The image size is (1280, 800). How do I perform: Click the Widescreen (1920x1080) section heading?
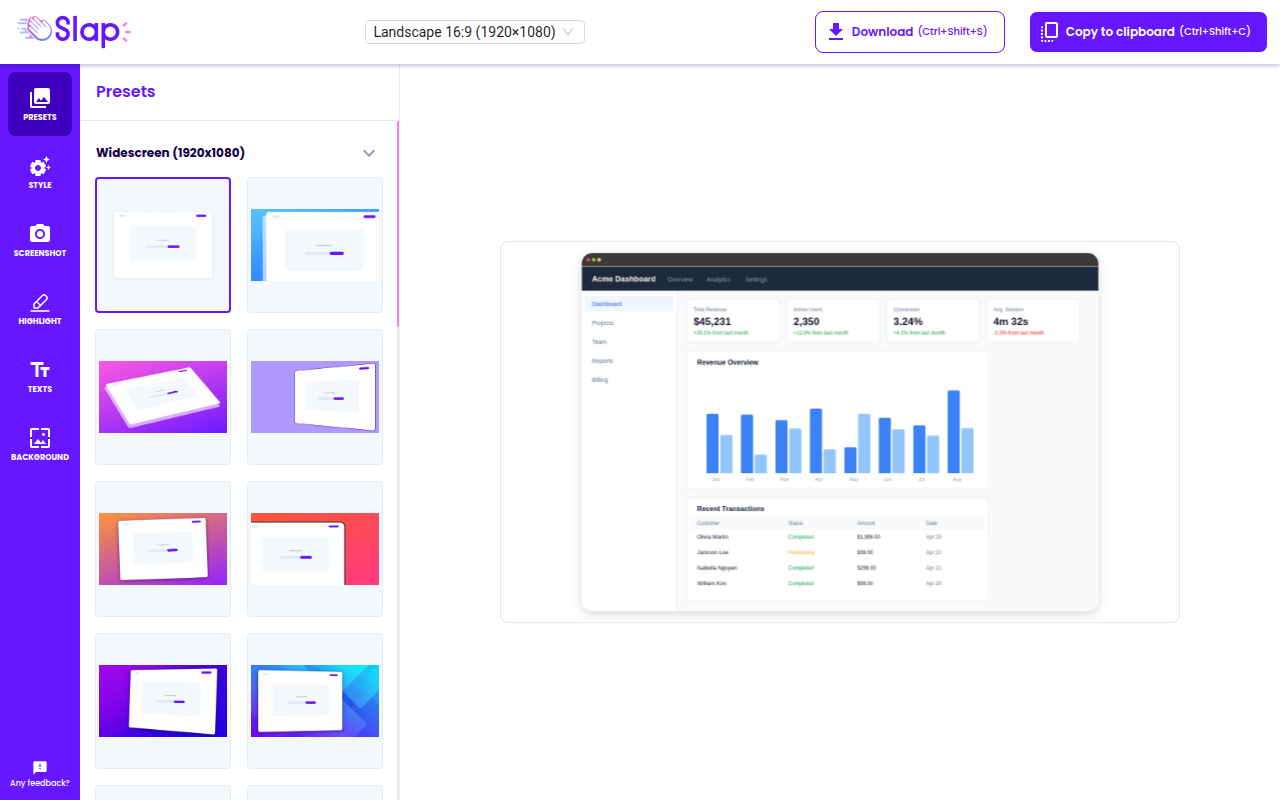click(x=170, y=153)
